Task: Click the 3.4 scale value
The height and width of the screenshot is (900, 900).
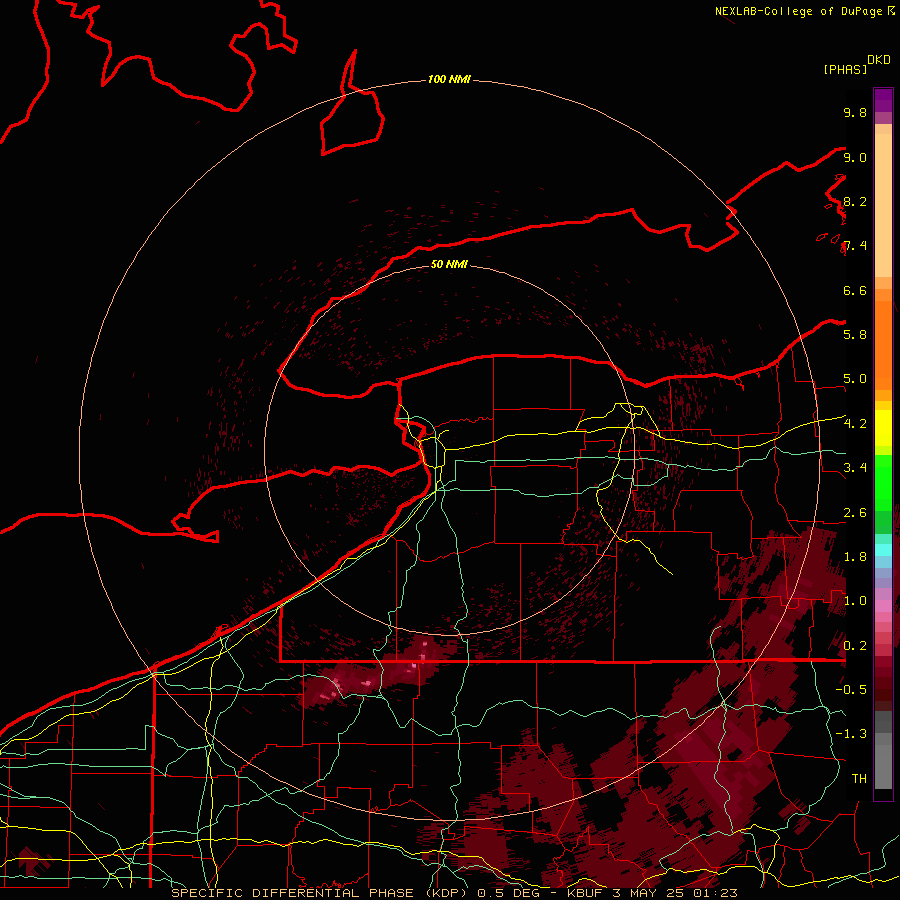Action: click(855, 468)
